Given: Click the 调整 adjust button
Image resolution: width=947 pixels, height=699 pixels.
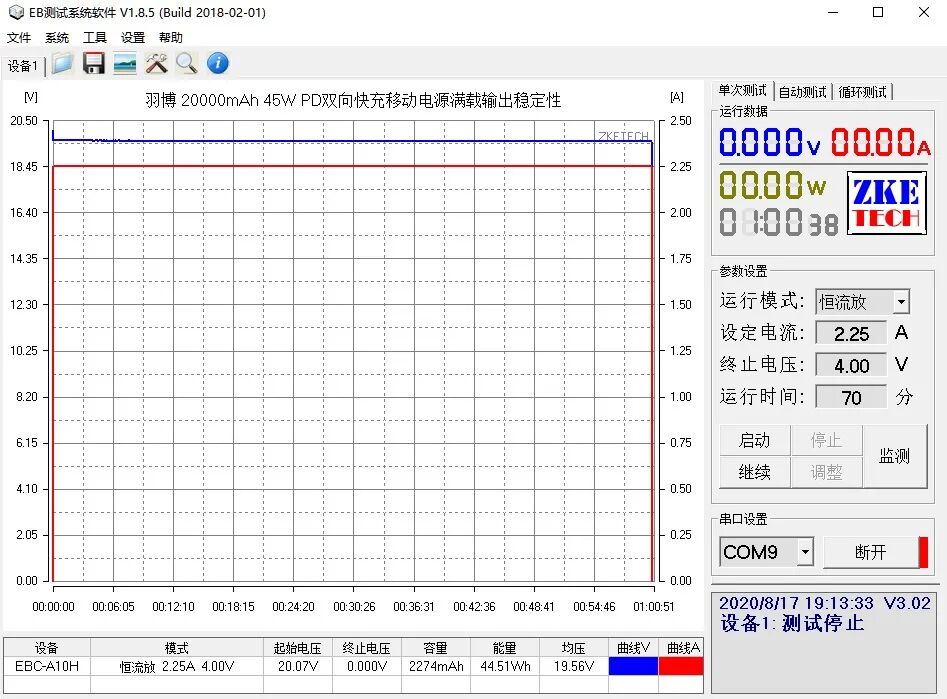Looking at the screenshot, I should pos(826,472).
